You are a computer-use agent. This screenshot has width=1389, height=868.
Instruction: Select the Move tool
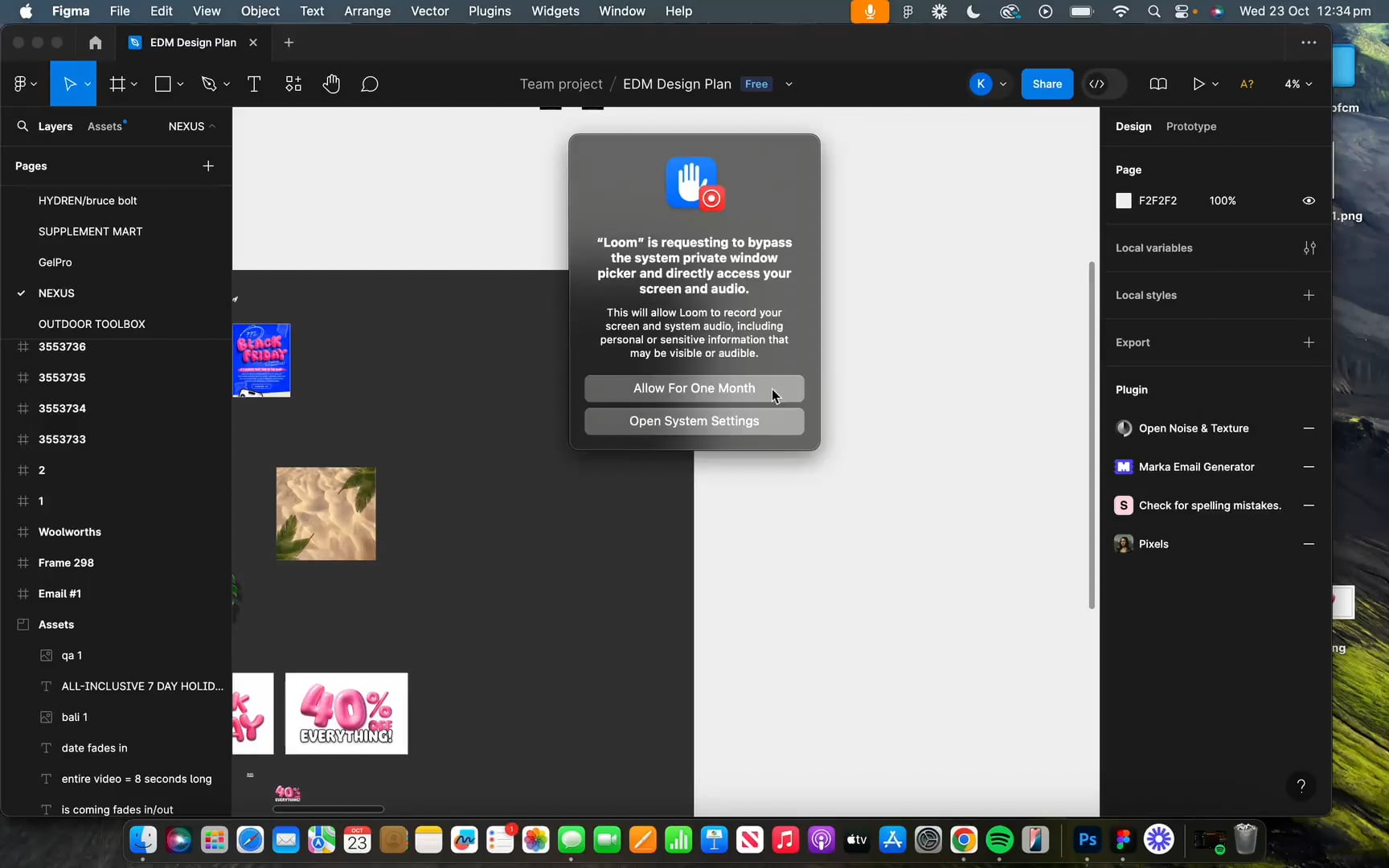click(x=69, y=84)
